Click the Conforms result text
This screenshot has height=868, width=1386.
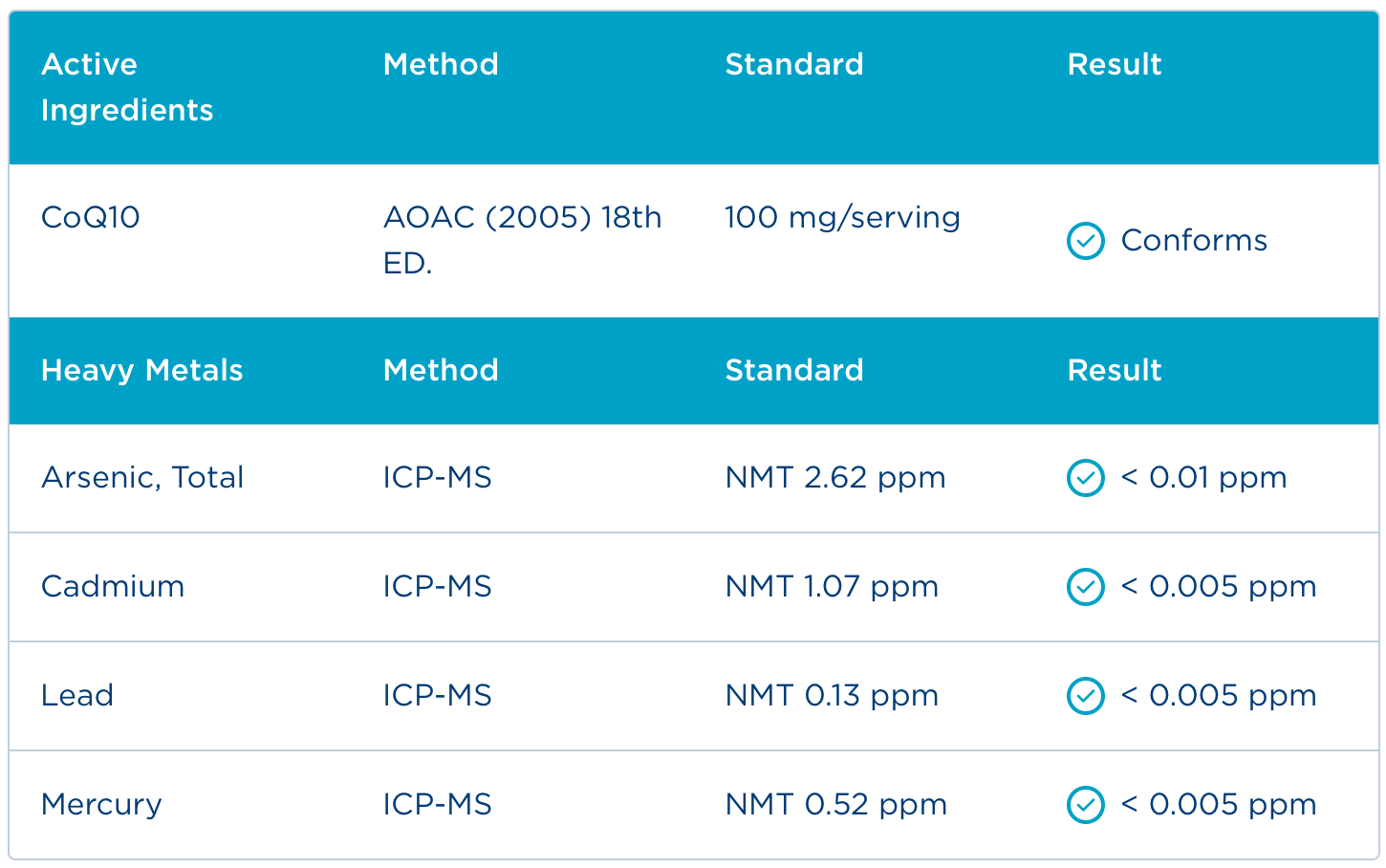point(1194,240)
